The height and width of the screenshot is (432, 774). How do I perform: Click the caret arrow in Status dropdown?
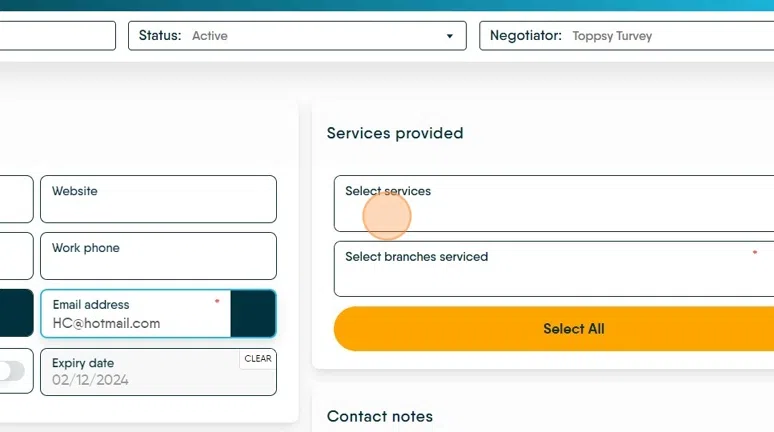click(x=450, y=36)
